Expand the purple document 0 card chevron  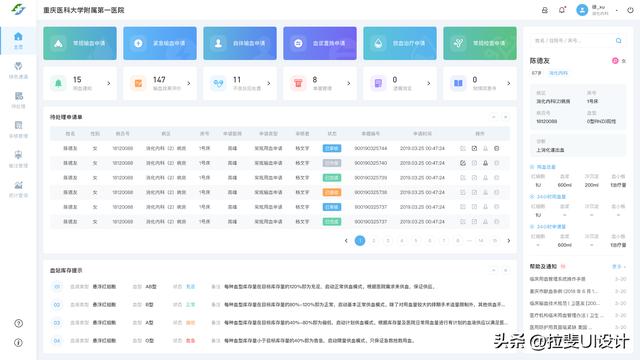pyautogui.click(x=429, y=83)
